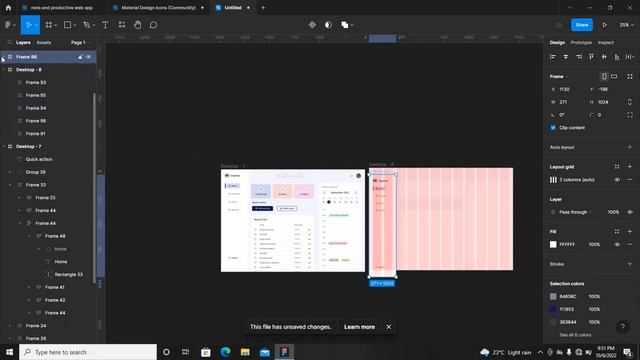Click the Learn more link
This screenshot has width=640, height=360.
(x=359, y=327)
